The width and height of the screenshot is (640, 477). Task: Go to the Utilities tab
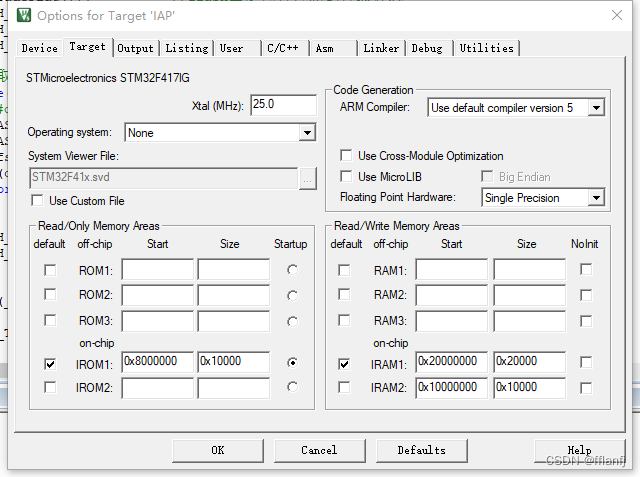(x=487, y=48)
